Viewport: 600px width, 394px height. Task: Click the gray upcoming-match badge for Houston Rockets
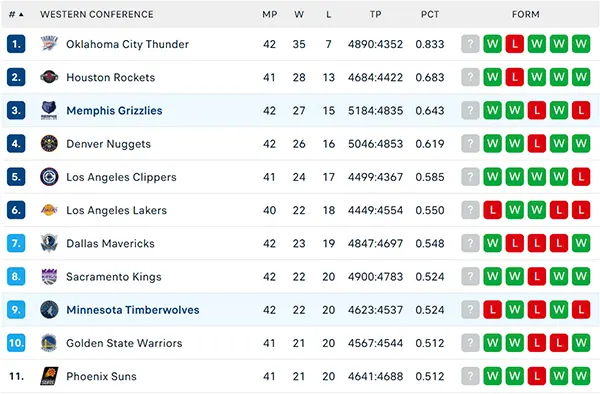tap(470, 77)
